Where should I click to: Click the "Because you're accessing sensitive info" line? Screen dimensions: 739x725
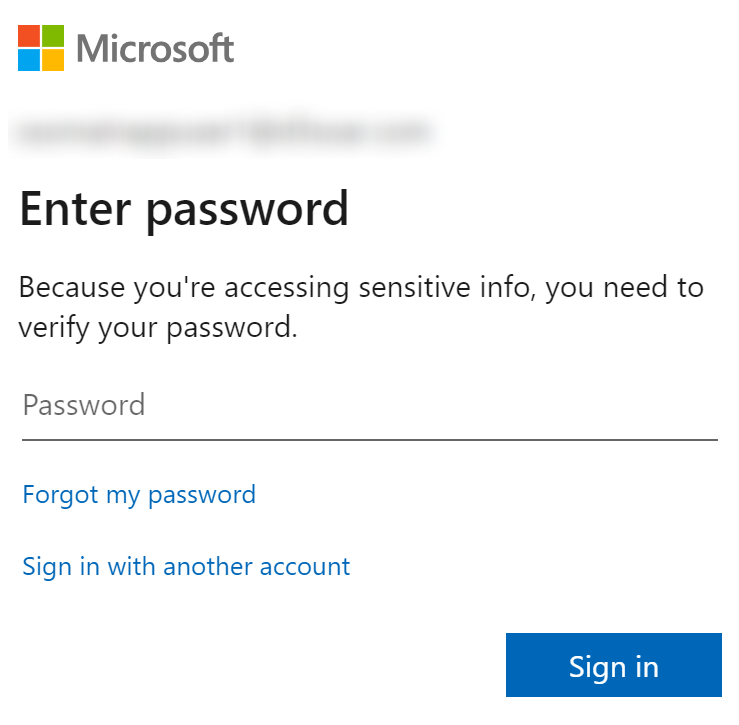(x=361, y=288)
